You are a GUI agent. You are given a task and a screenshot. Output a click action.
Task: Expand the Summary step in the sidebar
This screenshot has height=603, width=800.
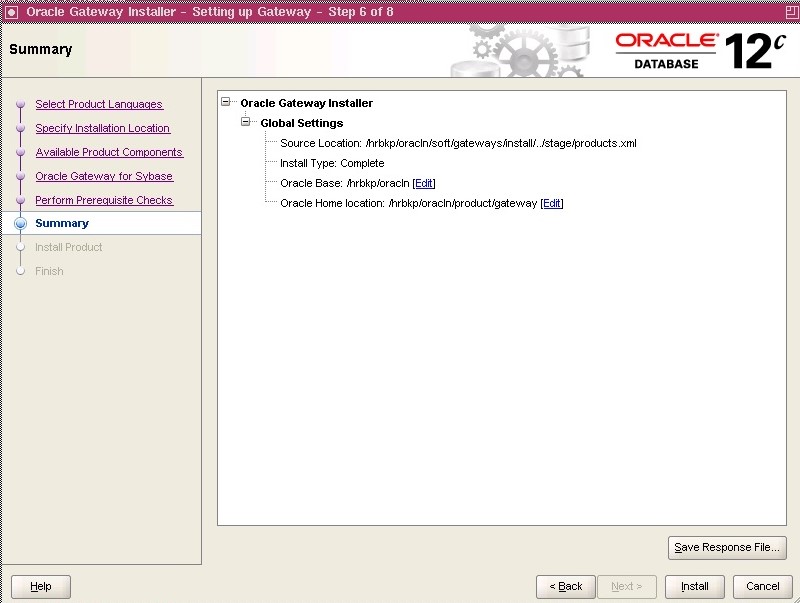(x=62, y=224)
